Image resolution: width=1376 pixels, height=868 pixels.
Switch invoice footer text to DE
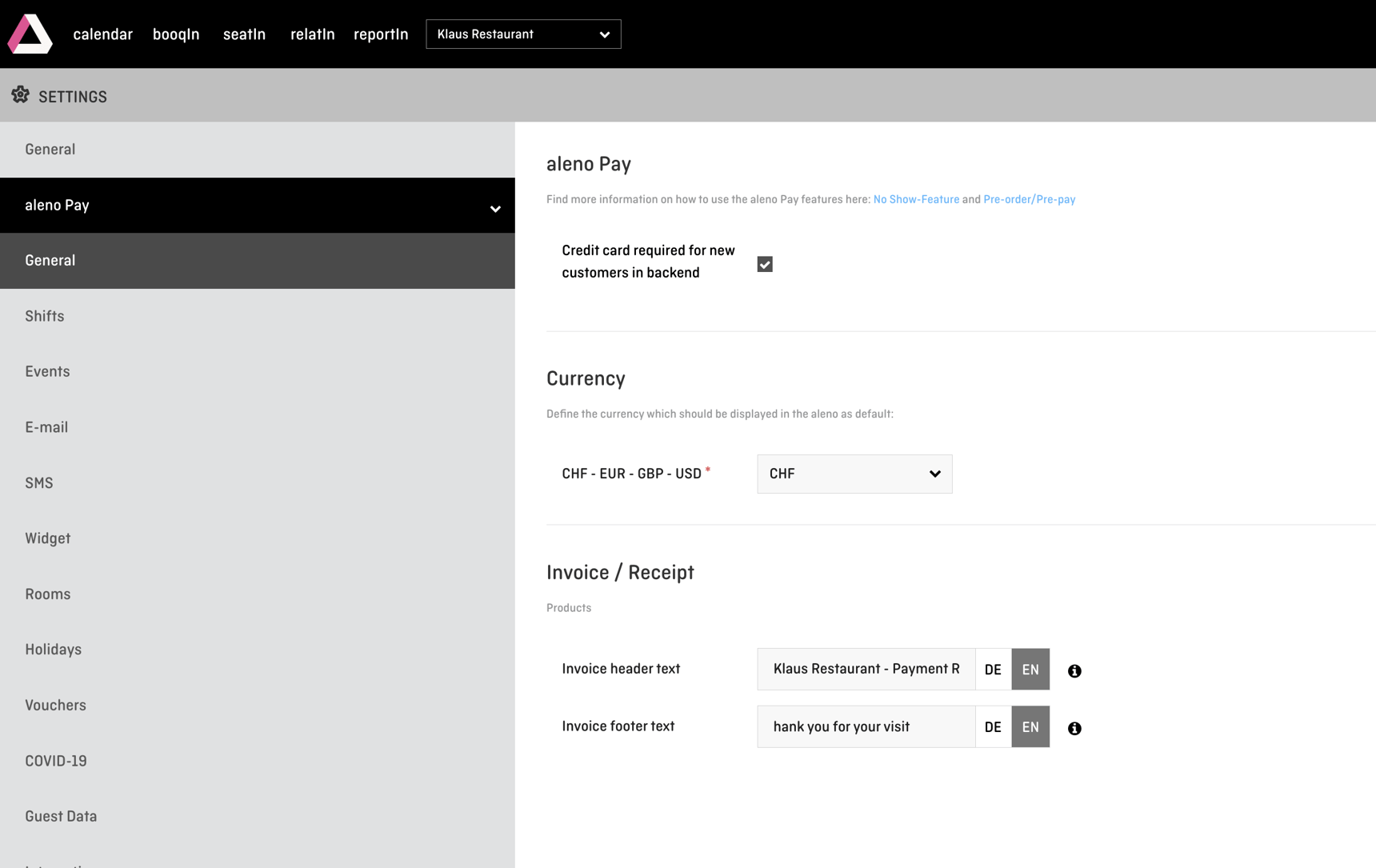993,726
